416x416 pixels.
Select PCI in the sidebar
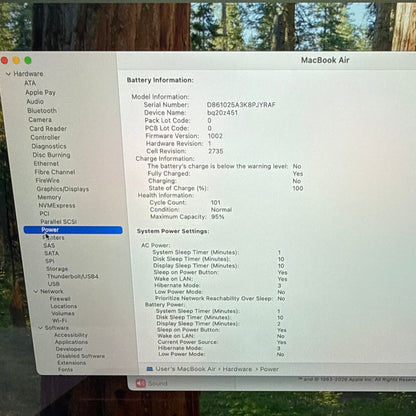44,213
